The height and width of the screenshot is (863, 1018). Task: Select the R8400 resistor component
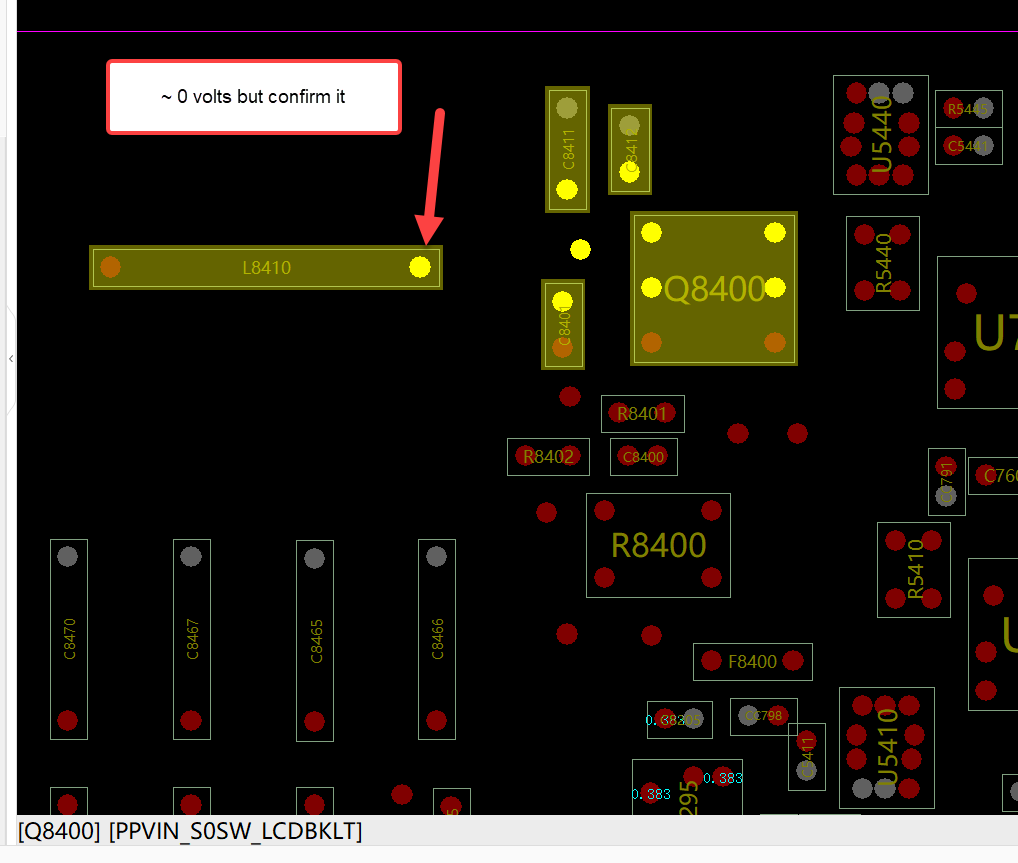658,545
